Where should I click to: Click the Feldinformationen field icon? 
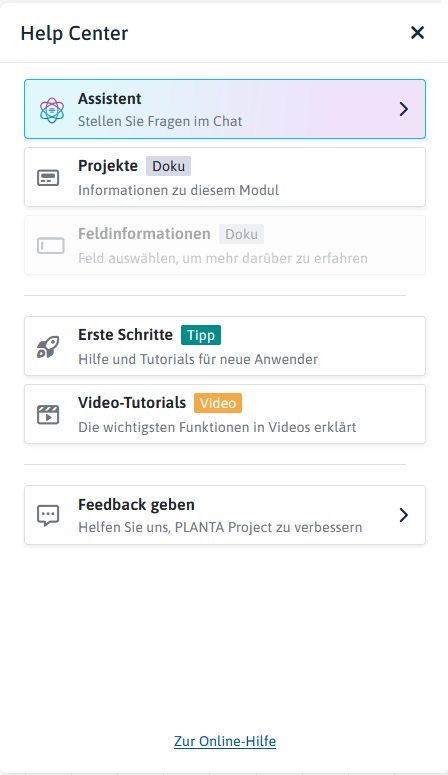coord(50,246)
